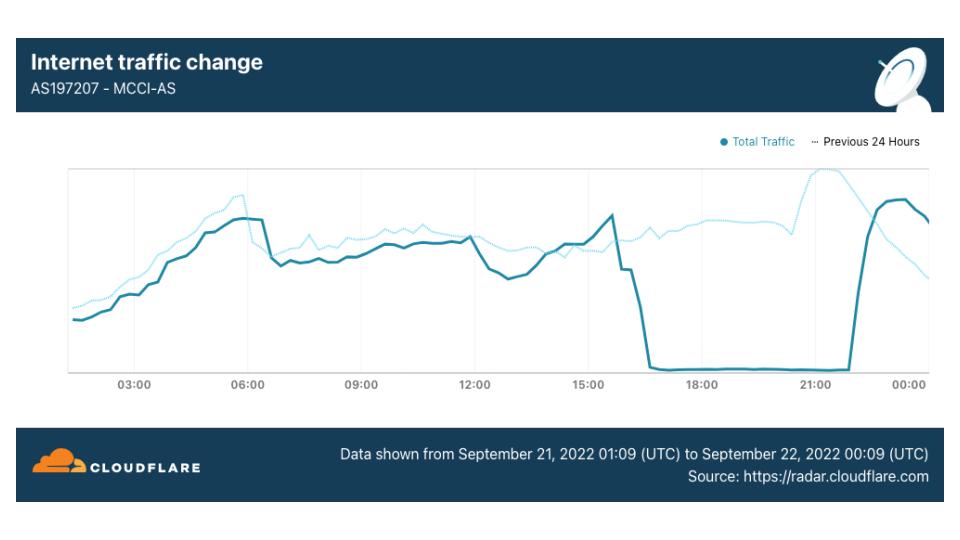Click the 18:00 time axis label
This screenshot has height=540, width=960.
tap(701, 386)
